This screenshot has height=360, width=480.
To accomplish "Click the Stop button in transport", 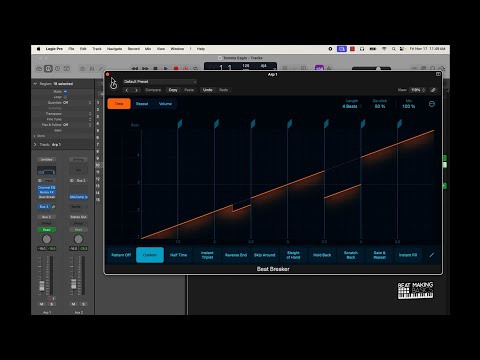I will pyautogui.click(x=155, y=68).
